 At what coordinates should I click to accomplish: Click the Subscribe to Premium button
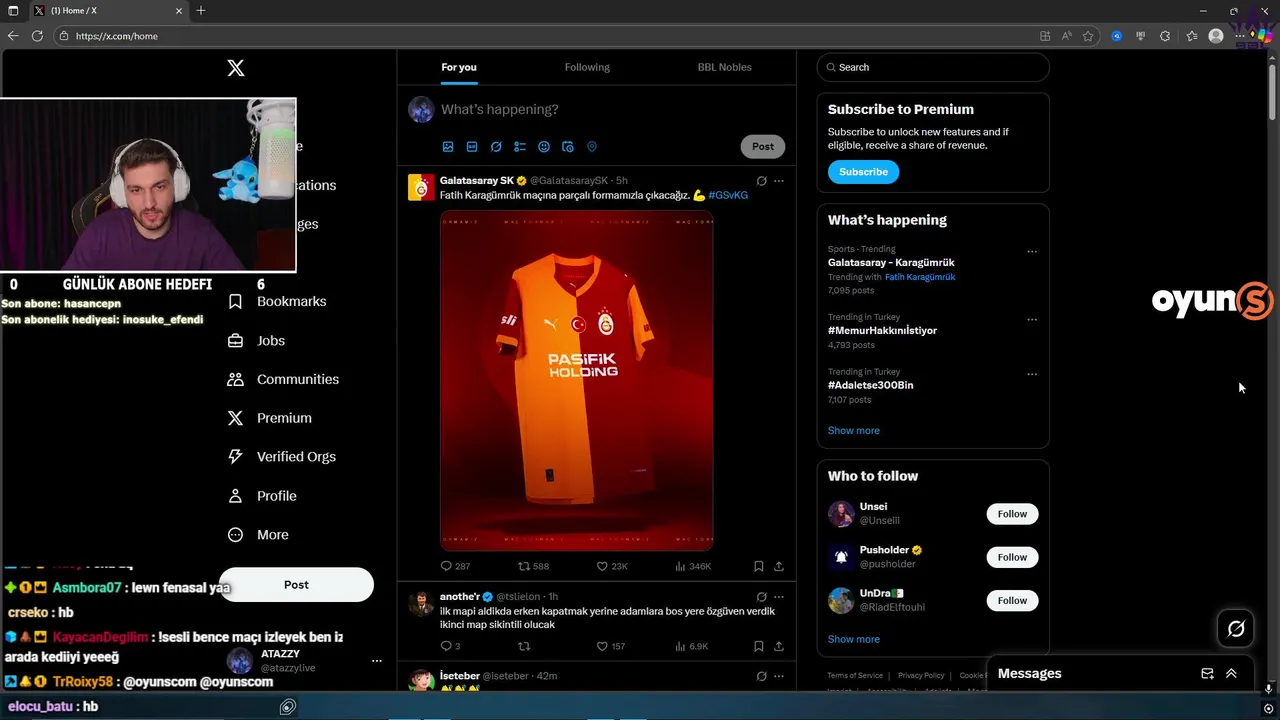point(863,172)
